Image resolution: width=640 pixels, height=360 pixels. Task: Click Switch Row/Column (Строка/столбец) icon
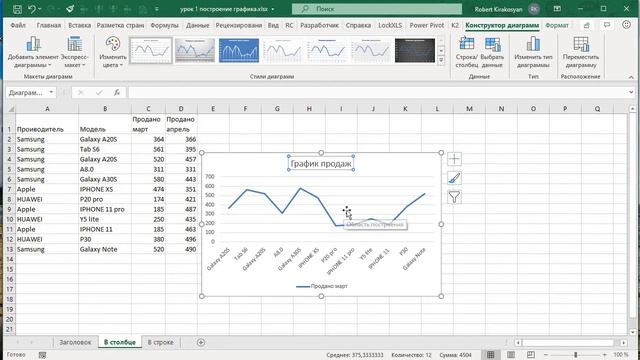[x=467, y=52]
